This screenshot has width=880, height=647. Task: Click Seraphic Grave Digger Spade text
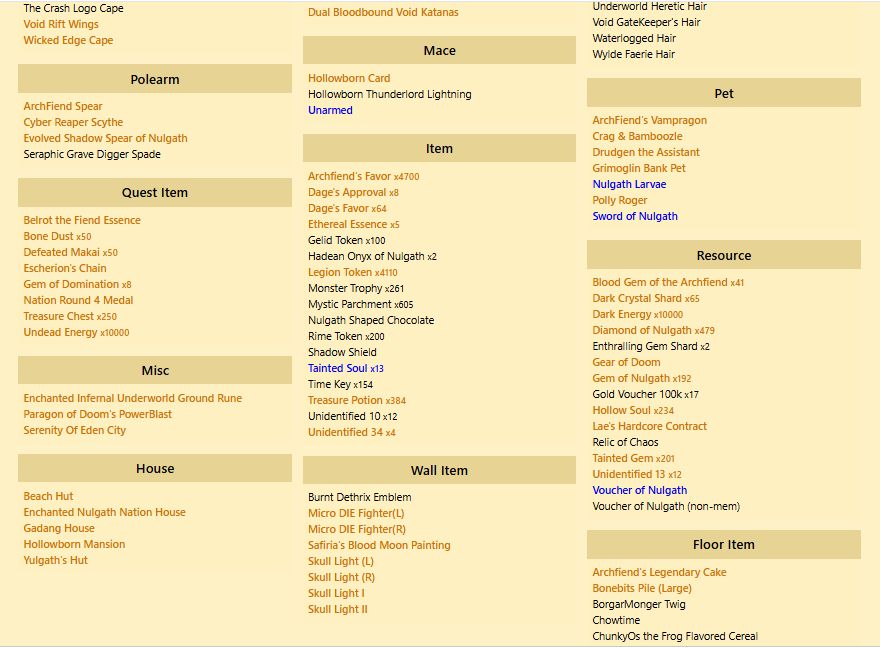pyautogui.click(x=92, y=154)
